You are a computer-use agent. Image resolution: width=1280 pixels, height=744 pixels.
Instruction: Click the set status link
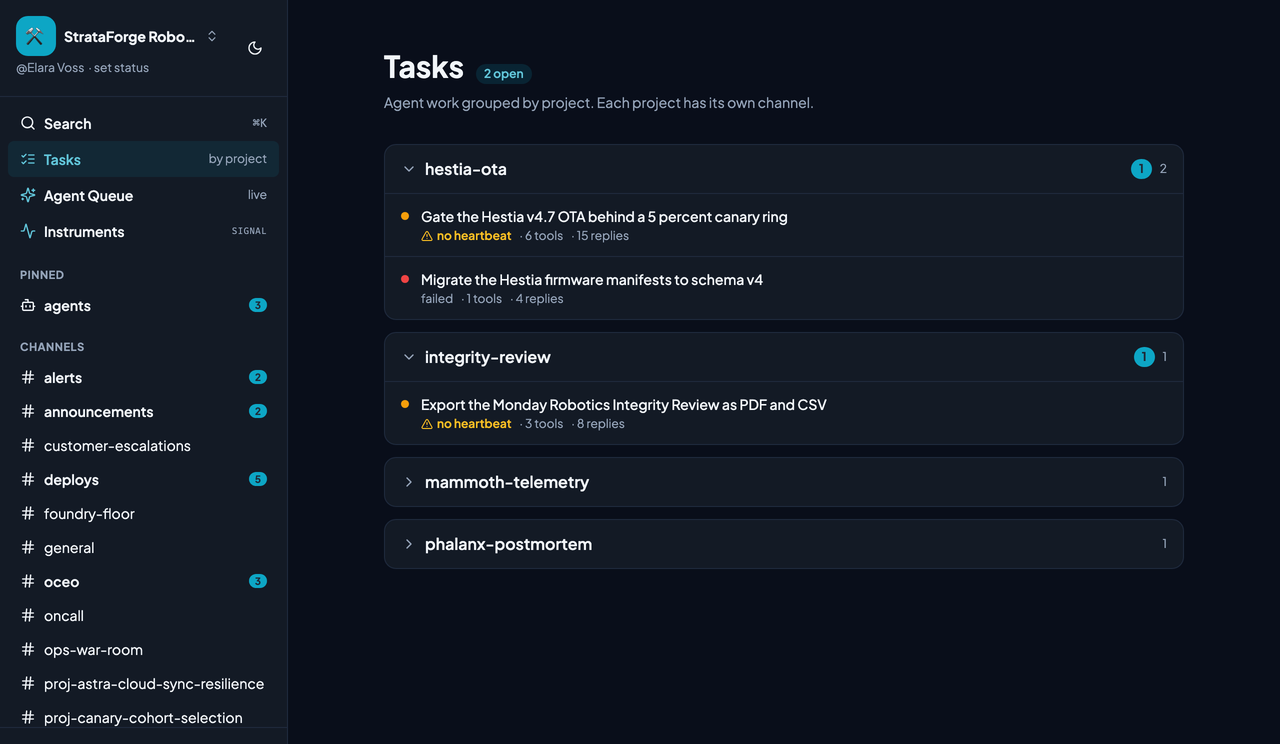tap(121, 68)
